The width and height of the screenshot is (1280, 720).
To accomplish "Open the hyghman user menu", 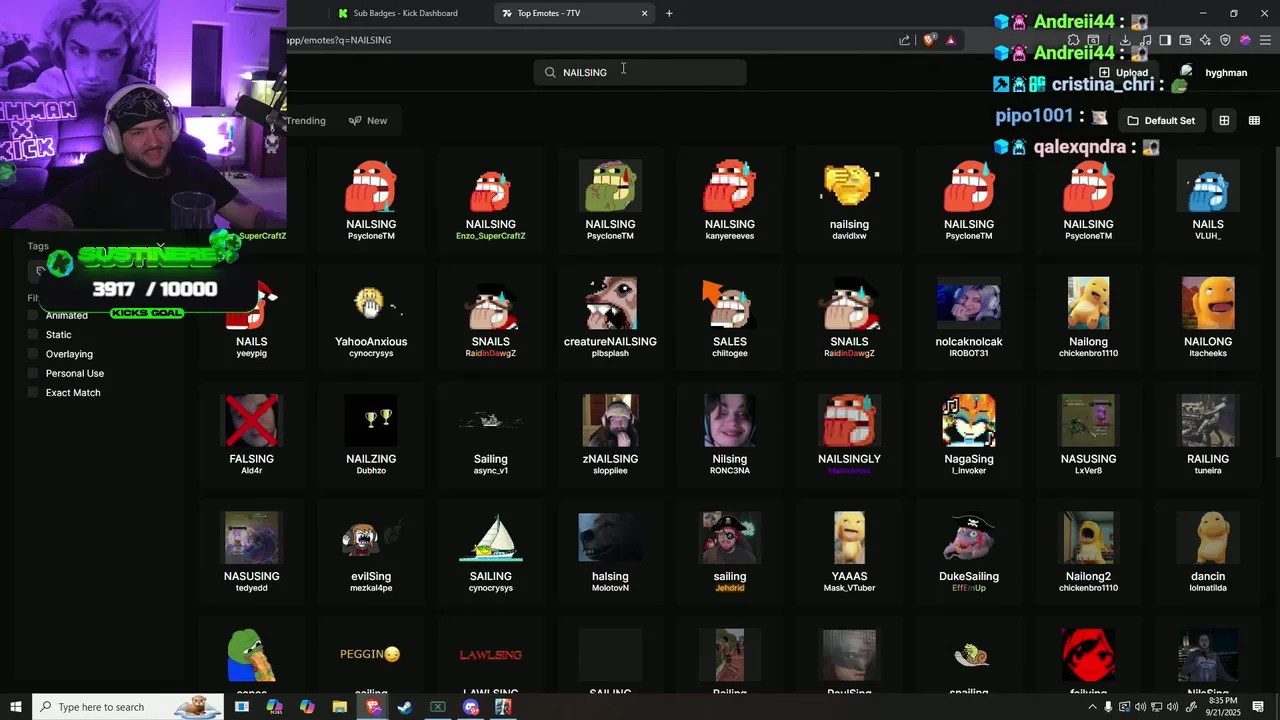I will click(1214, 72).
